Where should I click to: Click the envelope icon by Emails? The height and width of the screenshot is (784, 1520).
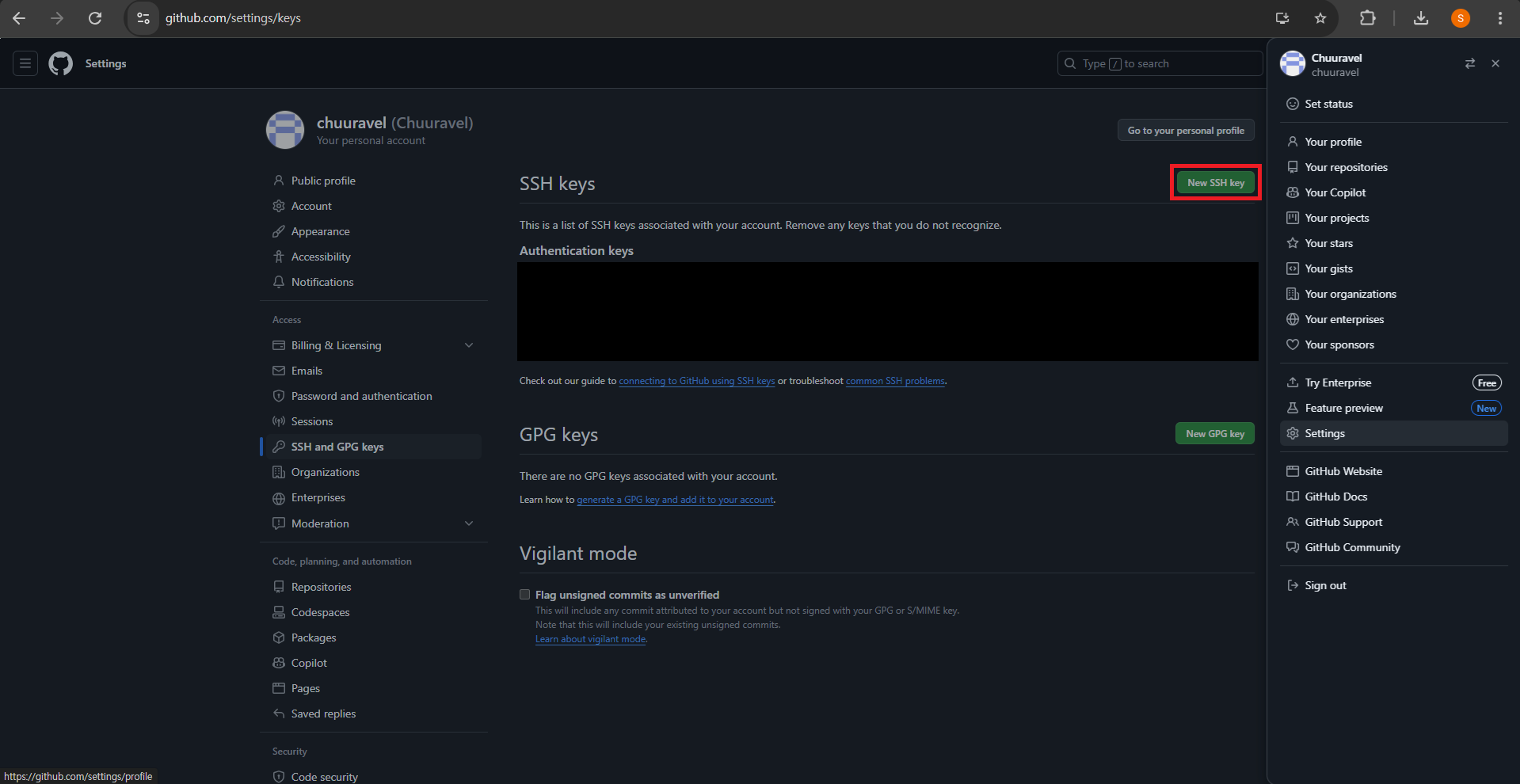coord(279,371)
